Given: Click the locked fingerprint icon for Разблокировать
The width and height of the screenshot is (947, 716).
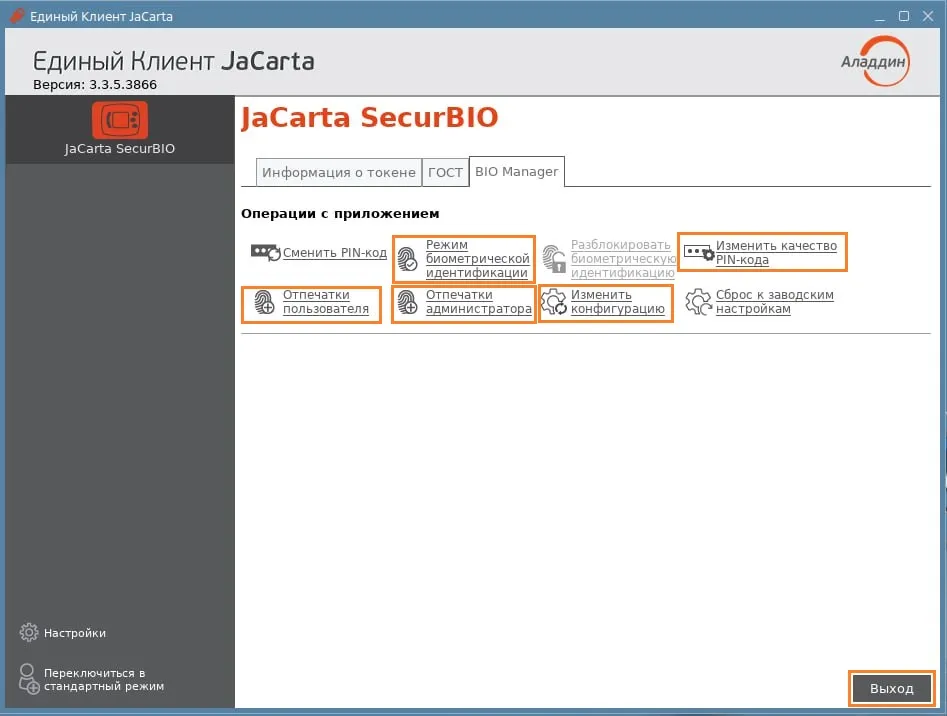Looking at the screenshot, I should tap(553, 258).
